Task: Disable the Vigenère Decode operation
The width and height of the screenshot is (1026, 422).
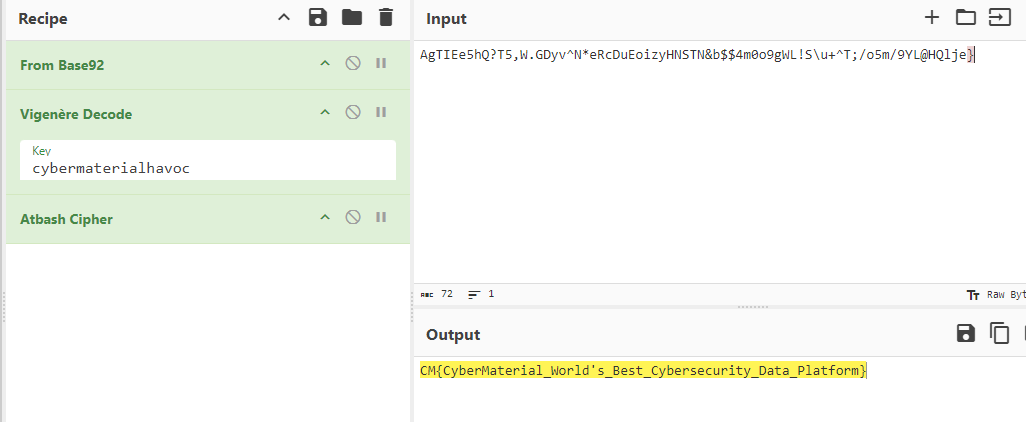Action: [352, 112]
